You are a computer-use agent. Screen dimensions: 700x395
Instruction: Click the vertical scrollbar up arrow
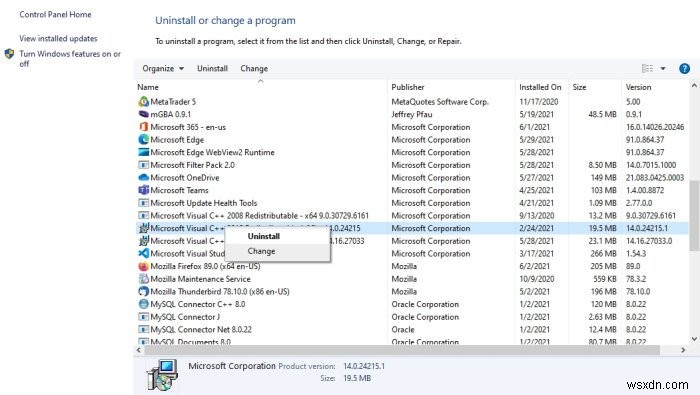coord(694,85)
